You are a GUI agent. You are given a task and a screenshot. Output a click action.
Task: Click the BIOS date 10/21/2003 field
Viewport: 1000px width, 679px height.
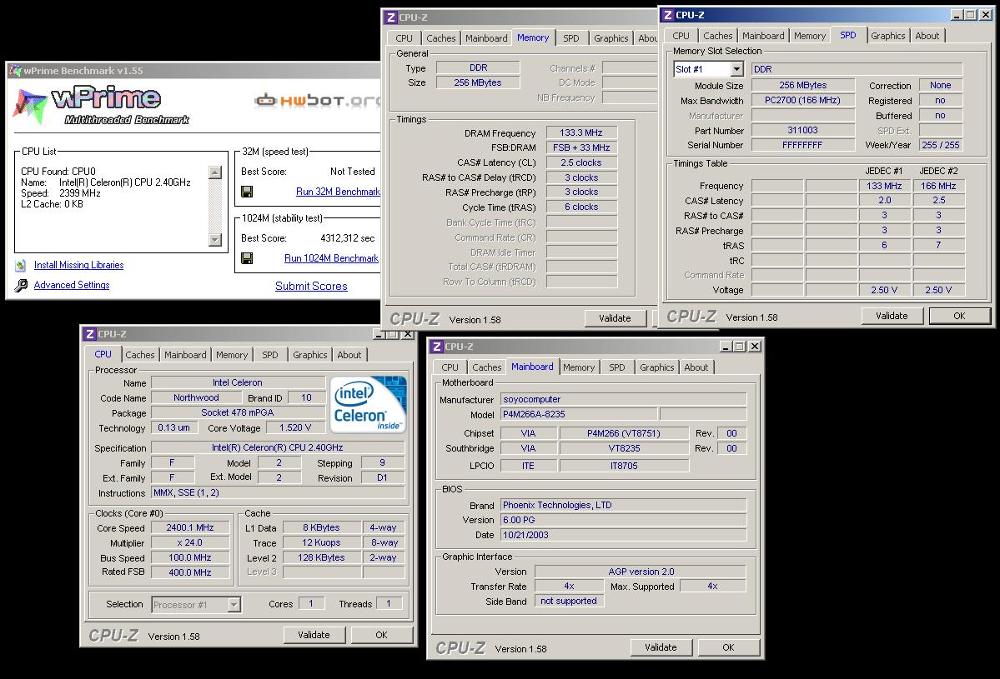click(623, 535)
